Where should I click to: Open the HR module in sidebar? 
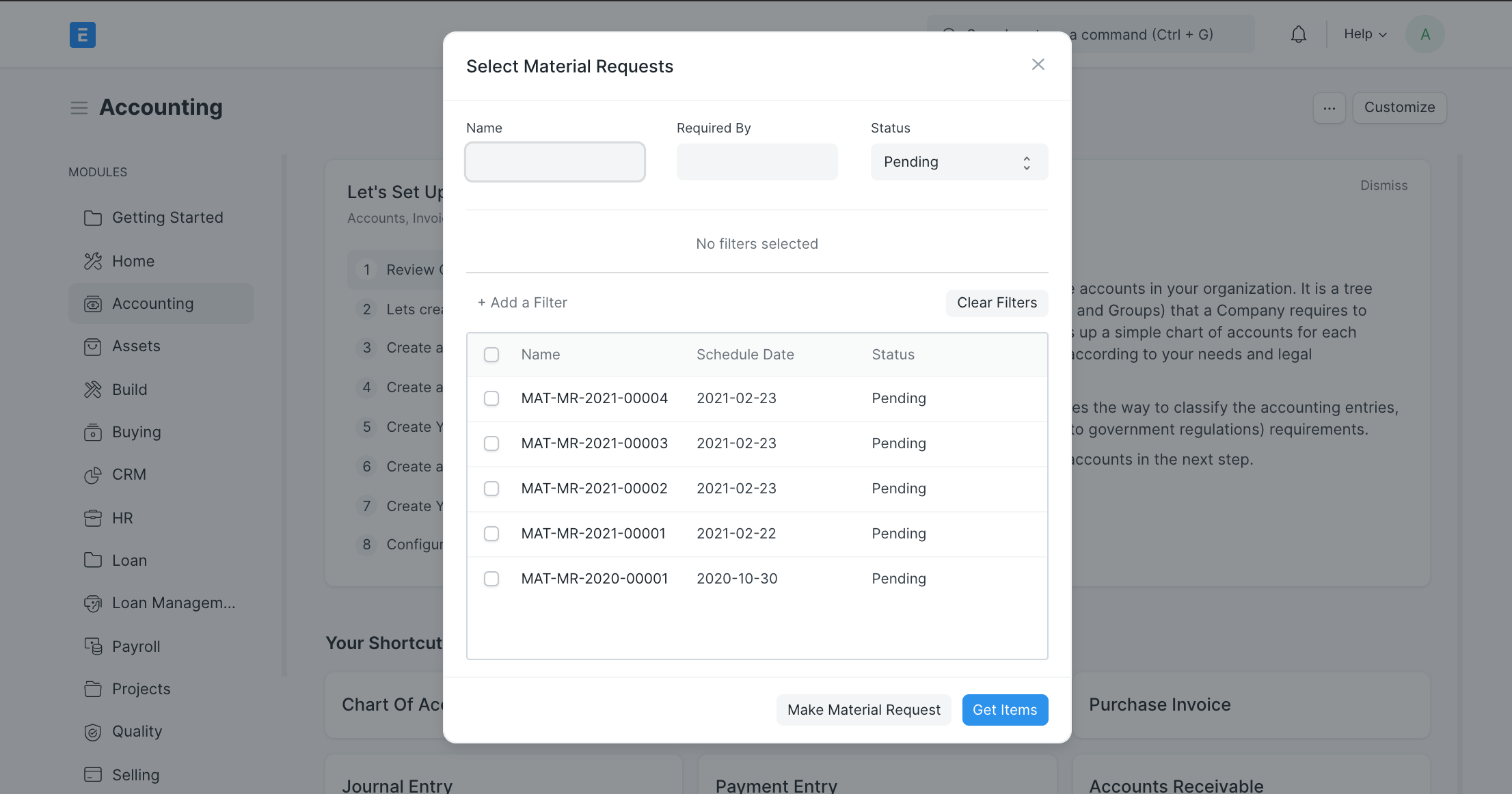(123, 518)
